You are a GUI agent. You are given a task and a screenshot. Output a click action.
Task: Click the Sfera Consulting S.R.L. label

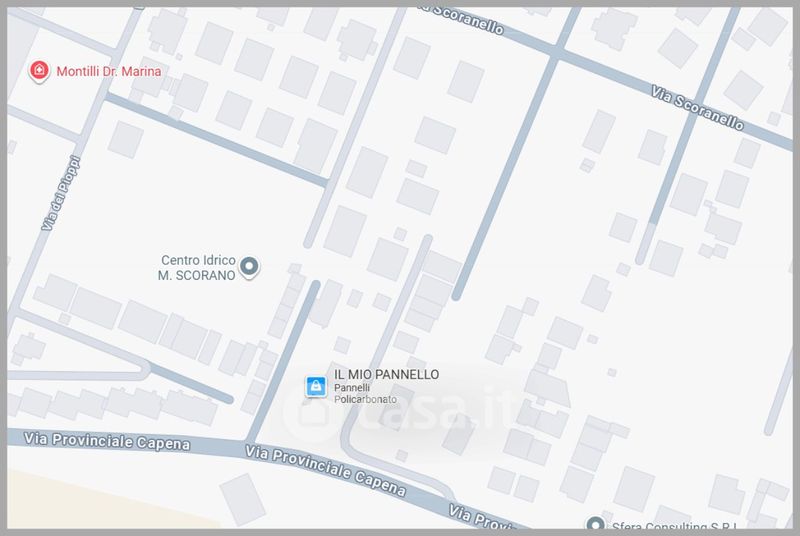point(674,525)
